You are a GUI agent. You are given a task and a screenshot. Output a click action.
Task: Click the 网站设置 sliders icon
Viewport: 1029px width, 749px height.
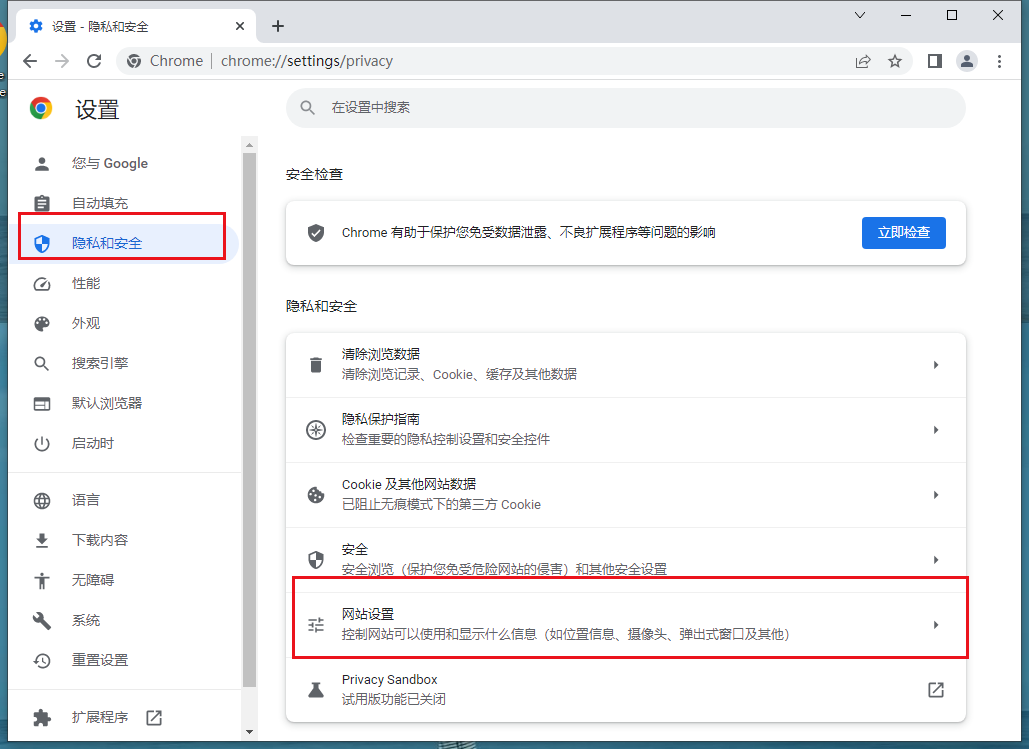[x=316, y=624]
